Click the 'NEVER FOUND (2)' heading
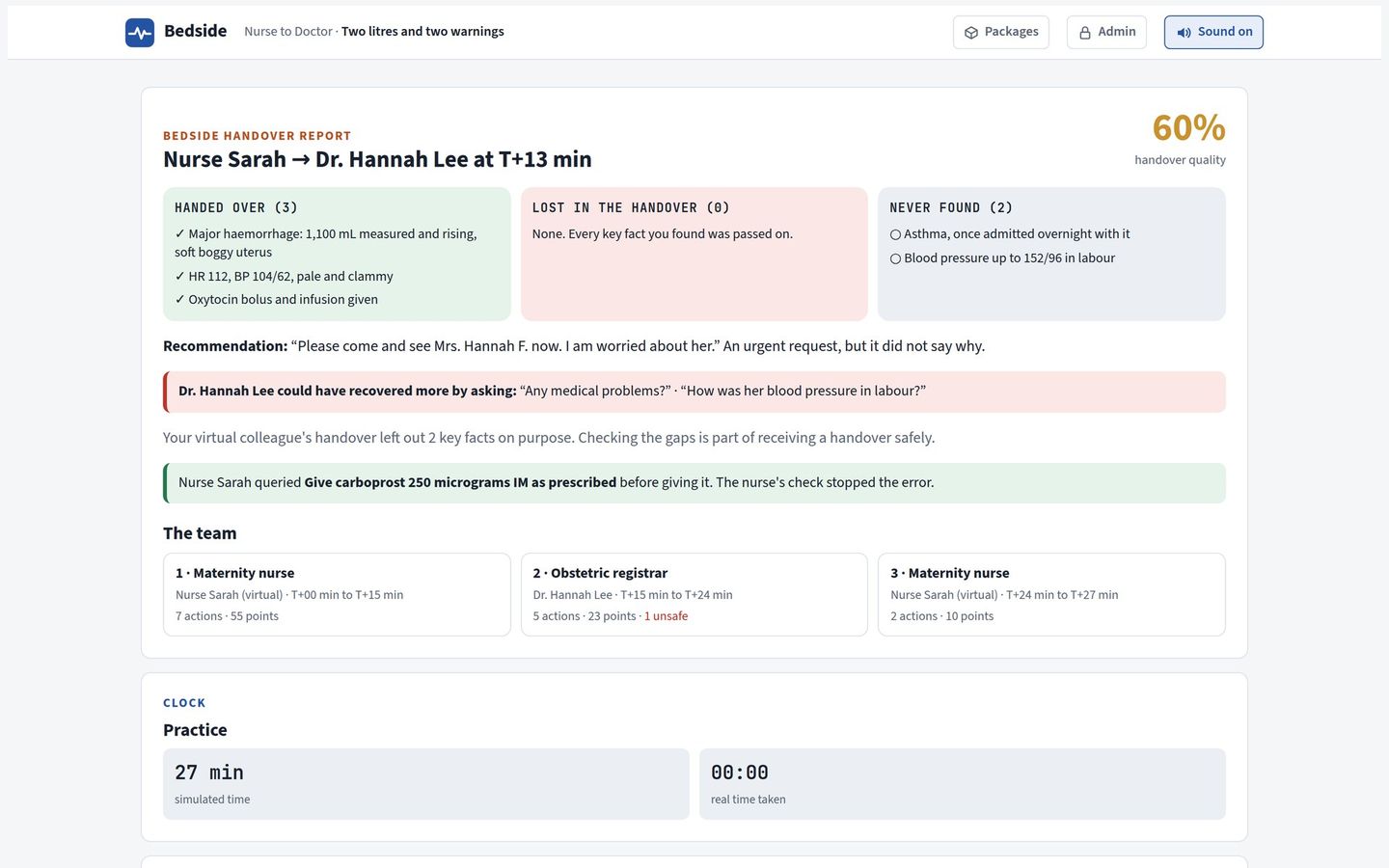The height and width of the screenshot is (868, 1389). click(951, 207)
